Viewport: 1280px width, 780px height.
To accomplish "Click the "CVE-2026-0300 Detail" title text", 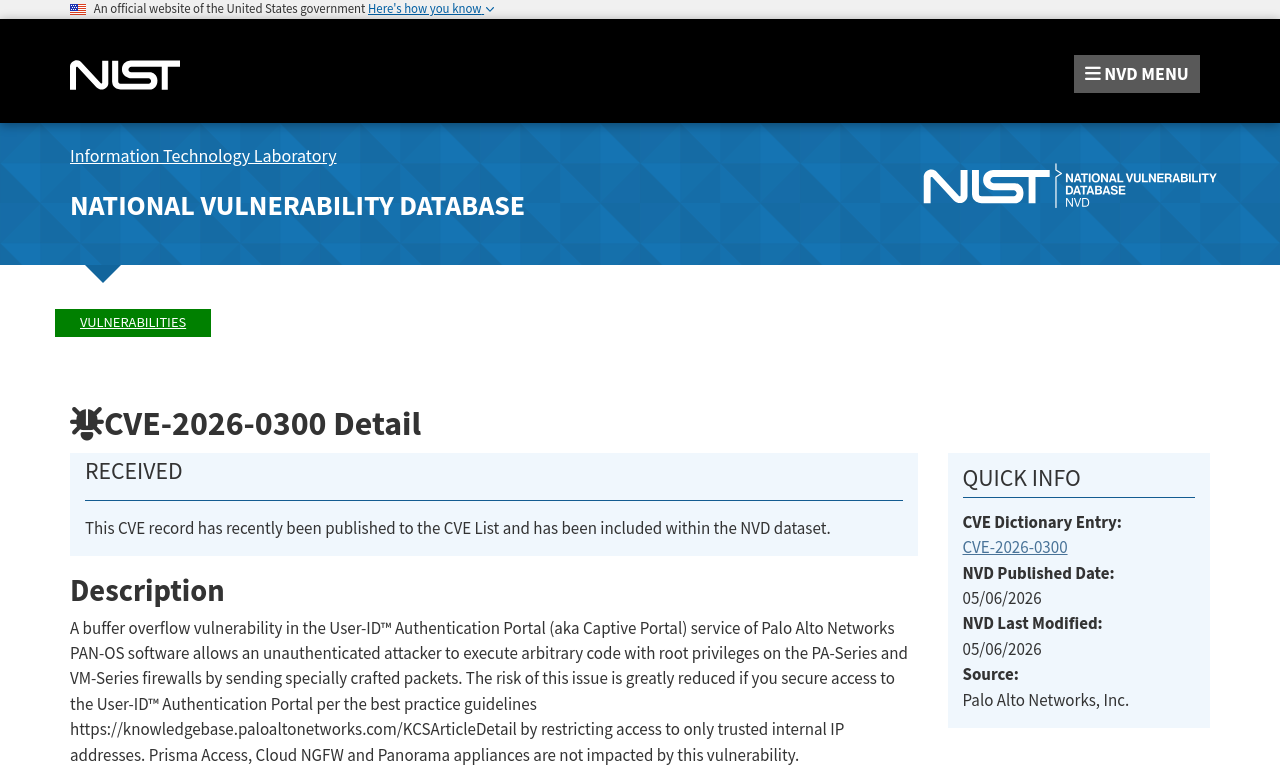I will click(263, 424).
